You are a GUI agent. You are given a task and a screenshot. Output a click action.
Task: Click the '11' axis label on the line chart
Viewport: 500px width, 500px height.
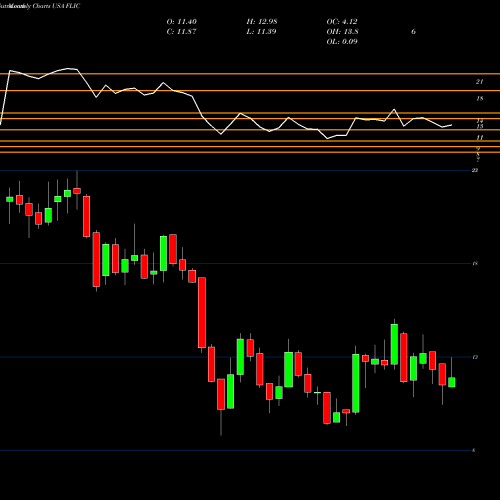click(x=480, y=137)
